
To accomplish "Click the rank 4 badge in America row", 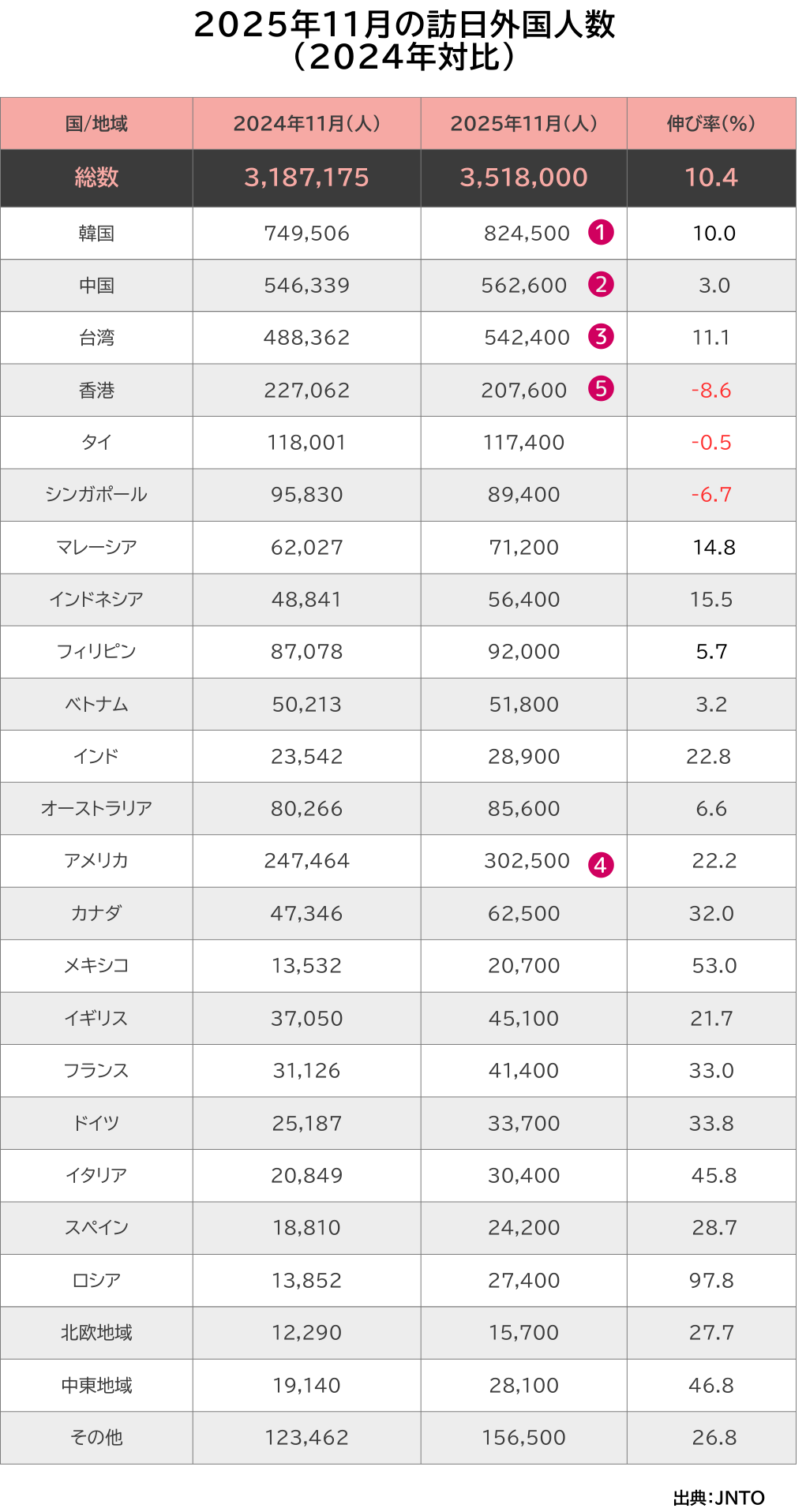I will click(601, 865).
